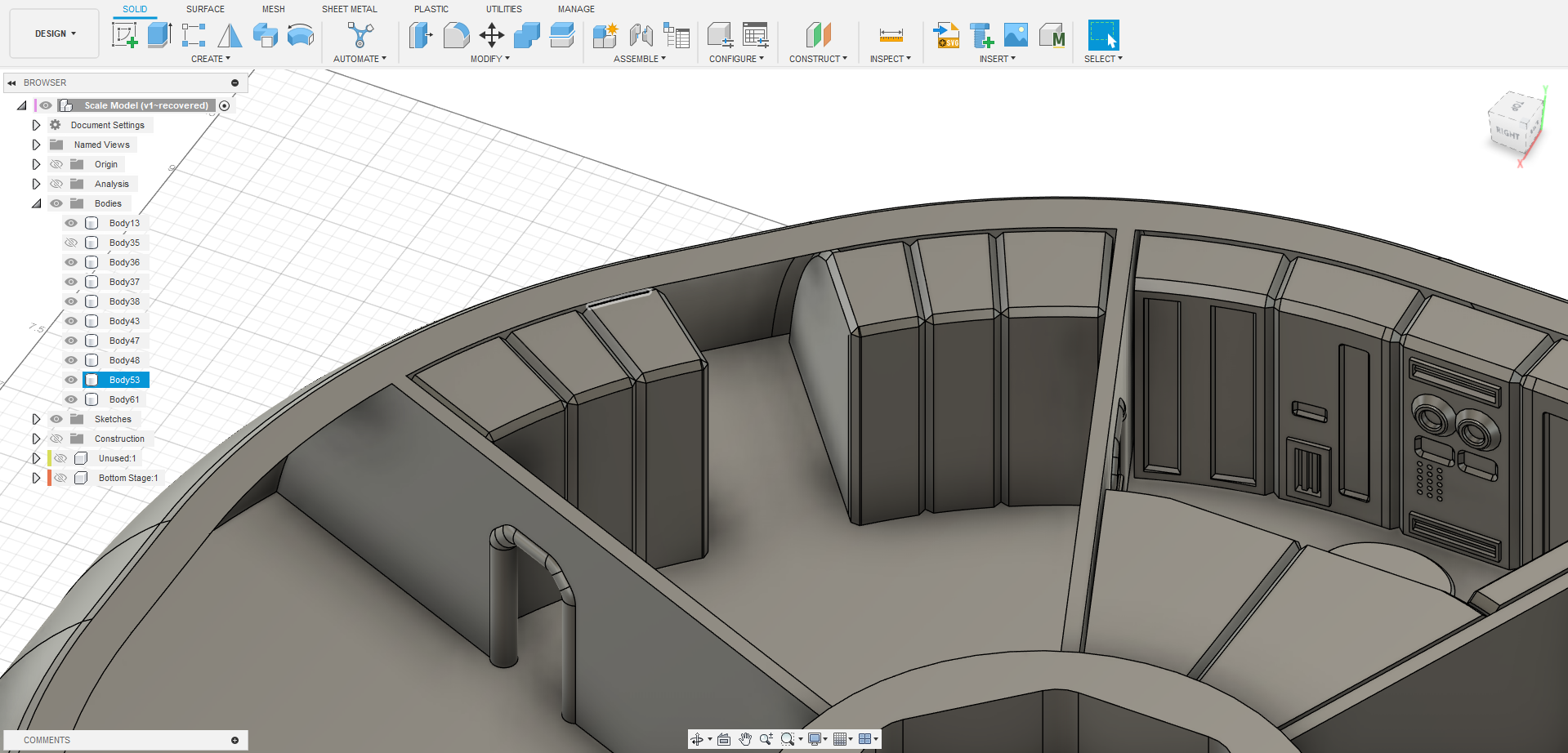Select the Fillet tool icon
The width and height of the screenshot is (1568, 753).
(456, 34)
